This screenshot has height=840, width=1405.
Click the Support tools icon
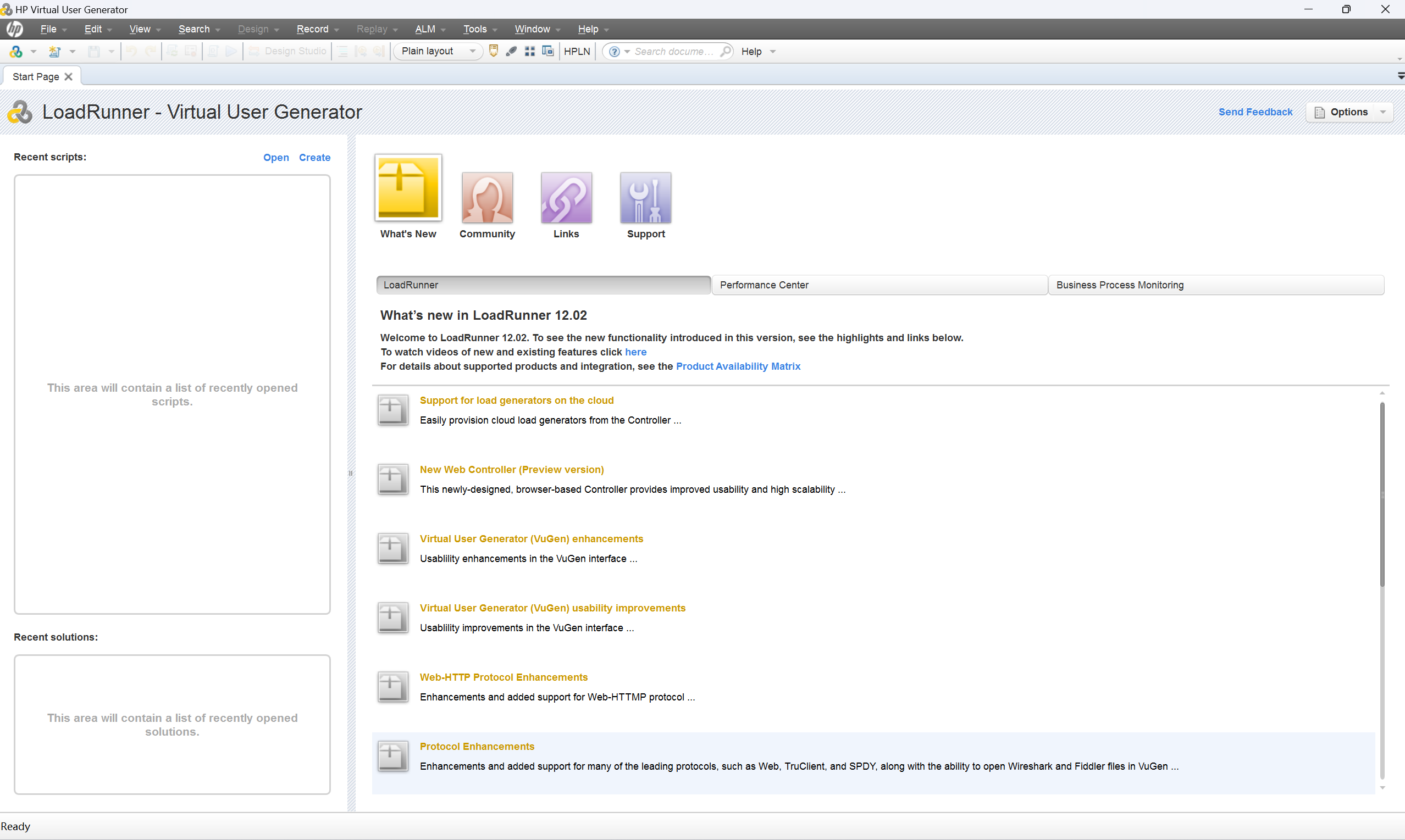coord(645,198)
